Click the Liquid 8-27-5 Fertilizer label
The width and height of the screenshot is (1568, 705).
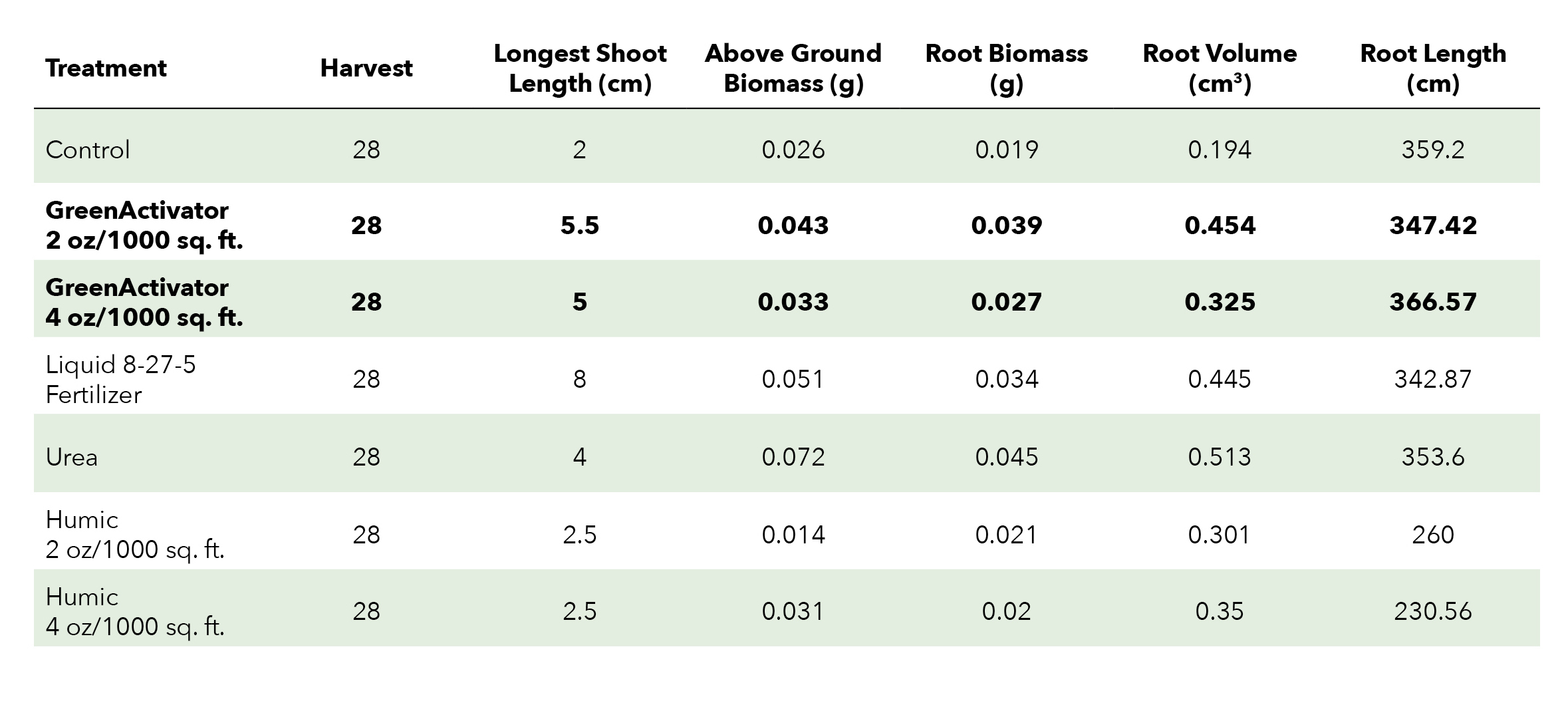pyautogui.click(x=121, y=379)
